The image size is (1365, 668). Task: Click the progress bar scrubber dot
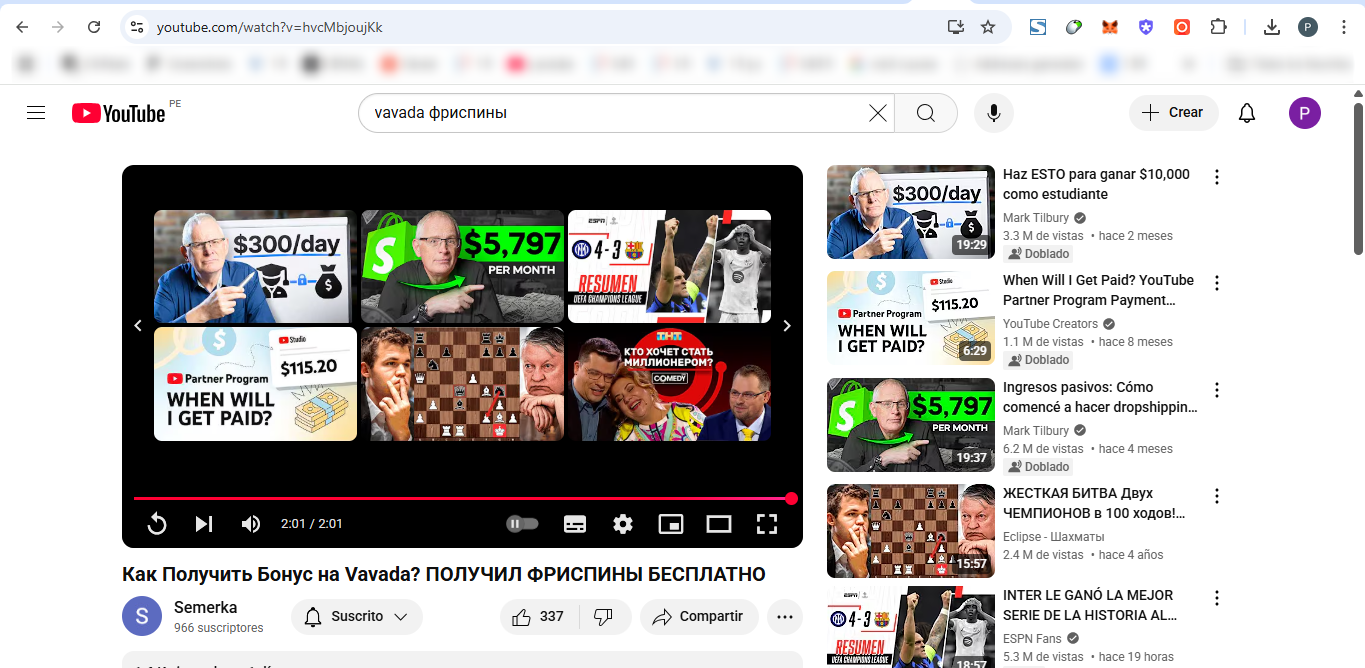pyautogui.click(x=791, y=498)
